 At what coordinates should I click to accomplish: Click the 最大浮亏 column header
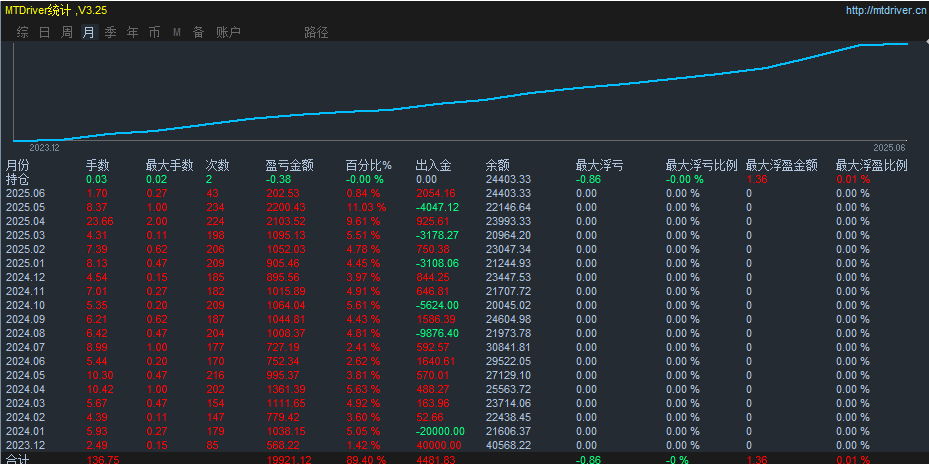(600, 165)
